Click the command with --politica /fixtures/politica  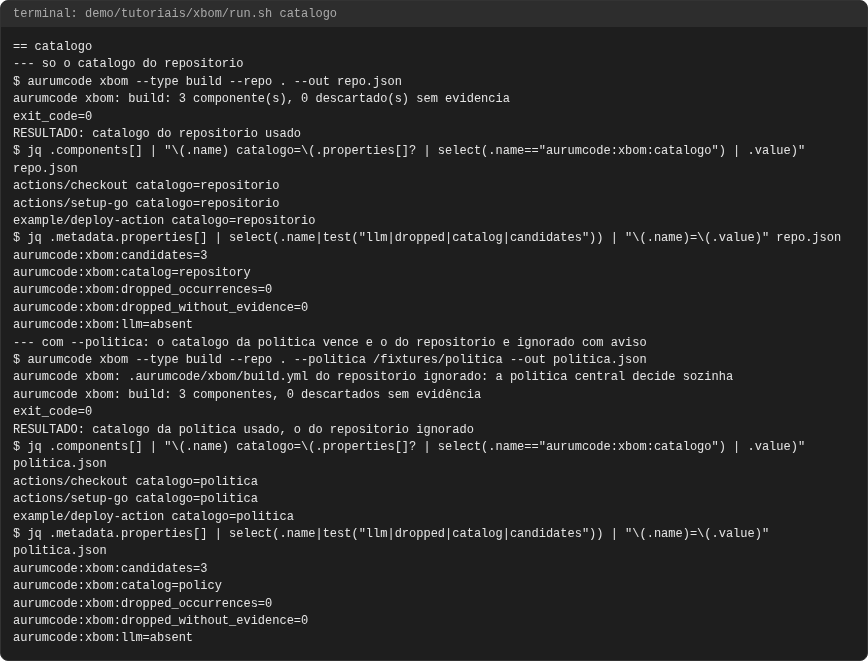pos(330,359)
